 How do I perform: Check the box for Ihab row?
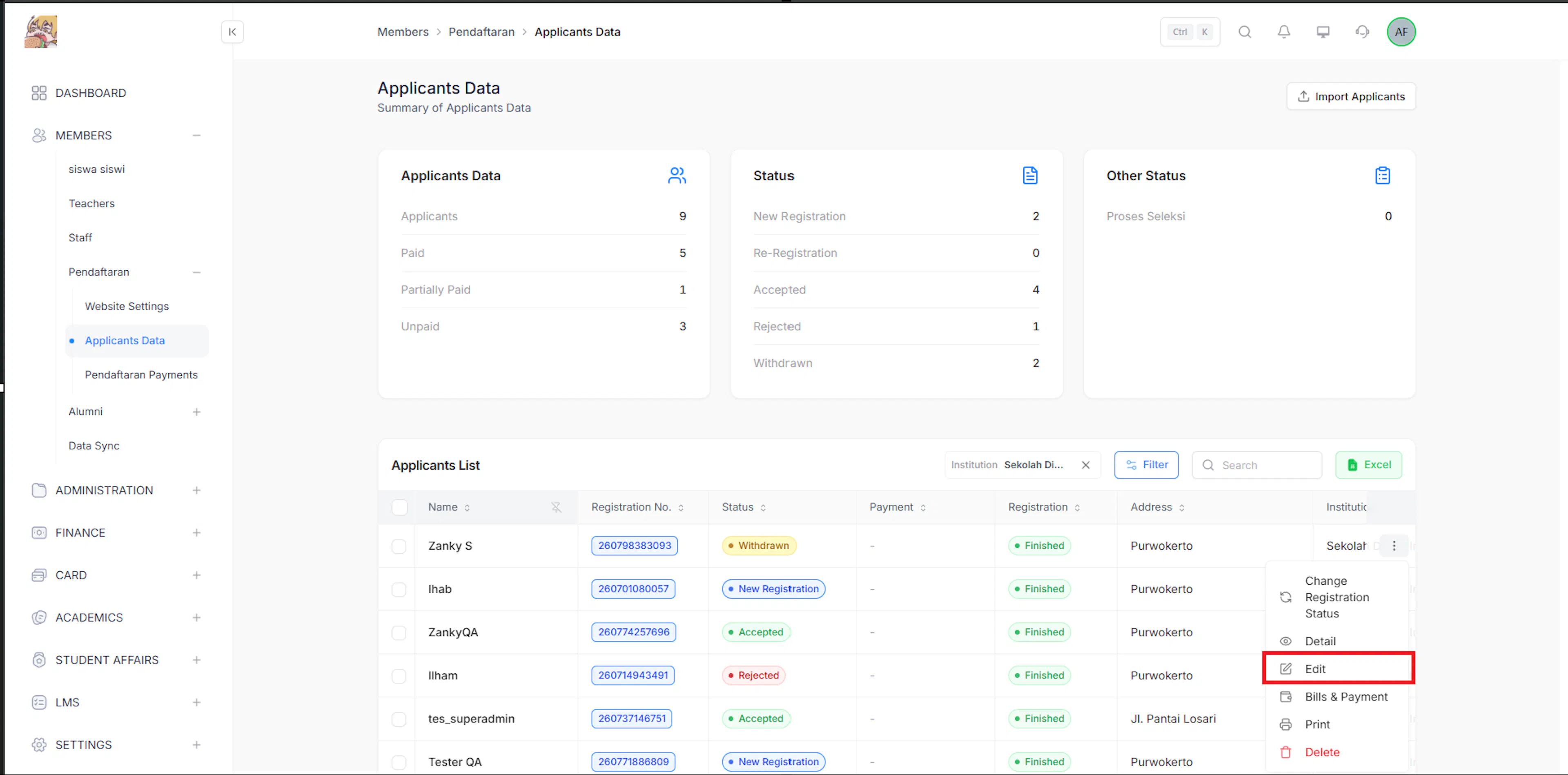click(399, 589)
